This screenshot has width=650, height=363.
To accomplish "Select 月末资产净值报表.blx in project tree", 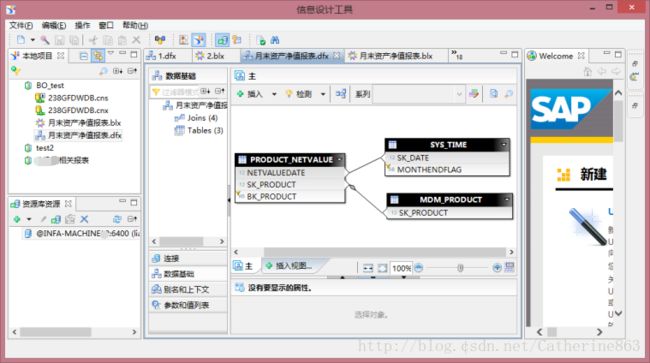I will [x=85, y=123].
